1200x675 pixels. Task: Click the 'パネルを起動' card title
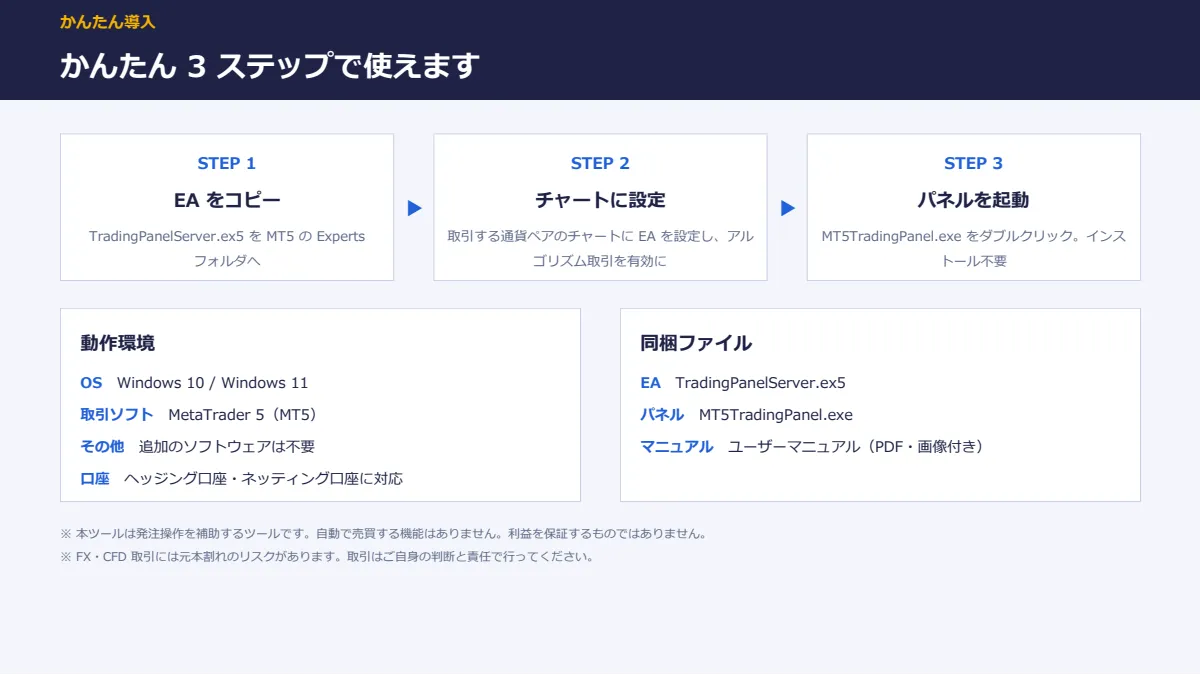tap(973, 200)
